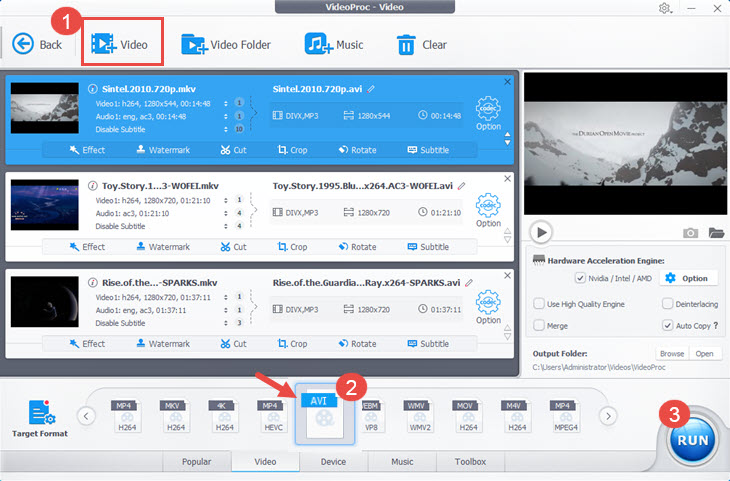
Task: Enable Deinterlacing checkbox
Action: coord(667,304)
